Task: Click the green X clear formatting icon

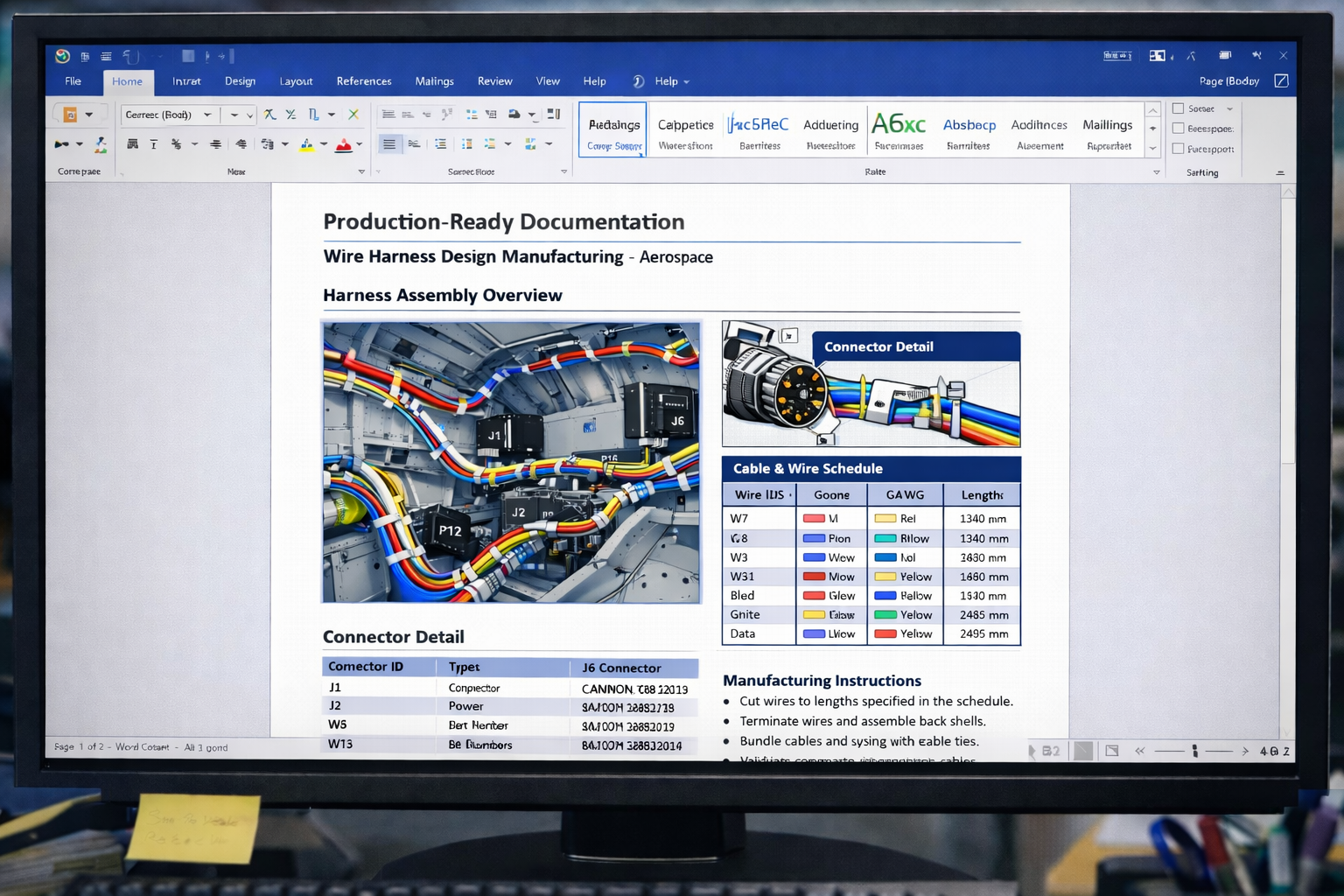Action: tap(353, 115)
